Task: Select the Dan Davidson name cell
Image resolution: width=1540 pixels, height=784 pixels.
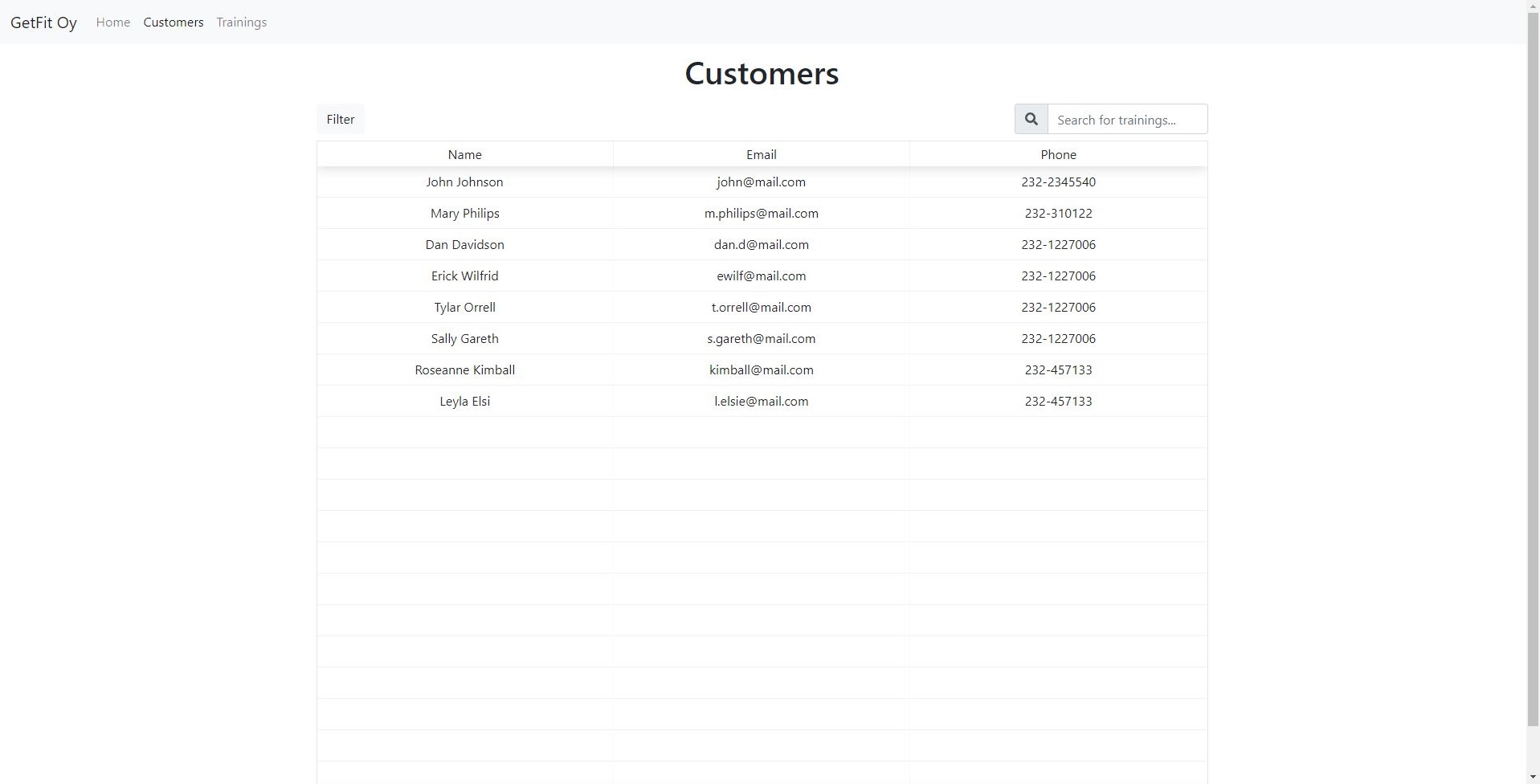Action: pyautogui.click(x=465, y=245)
